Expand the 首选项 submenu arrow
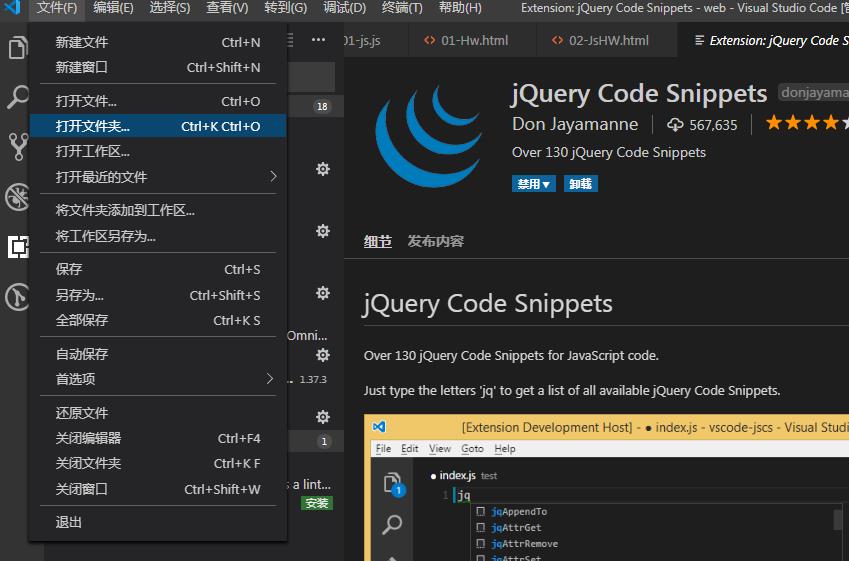 click(270, 379)
